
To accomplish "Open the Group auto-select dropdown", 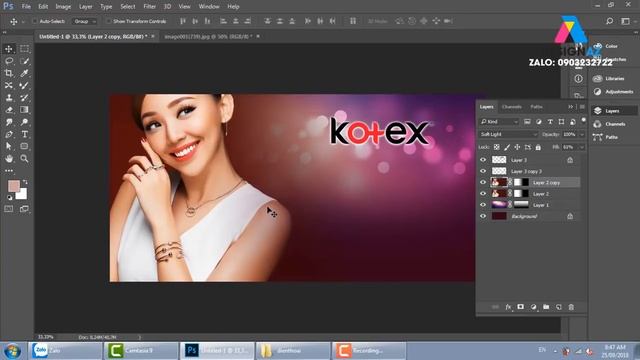I will [x=84, y=21].
